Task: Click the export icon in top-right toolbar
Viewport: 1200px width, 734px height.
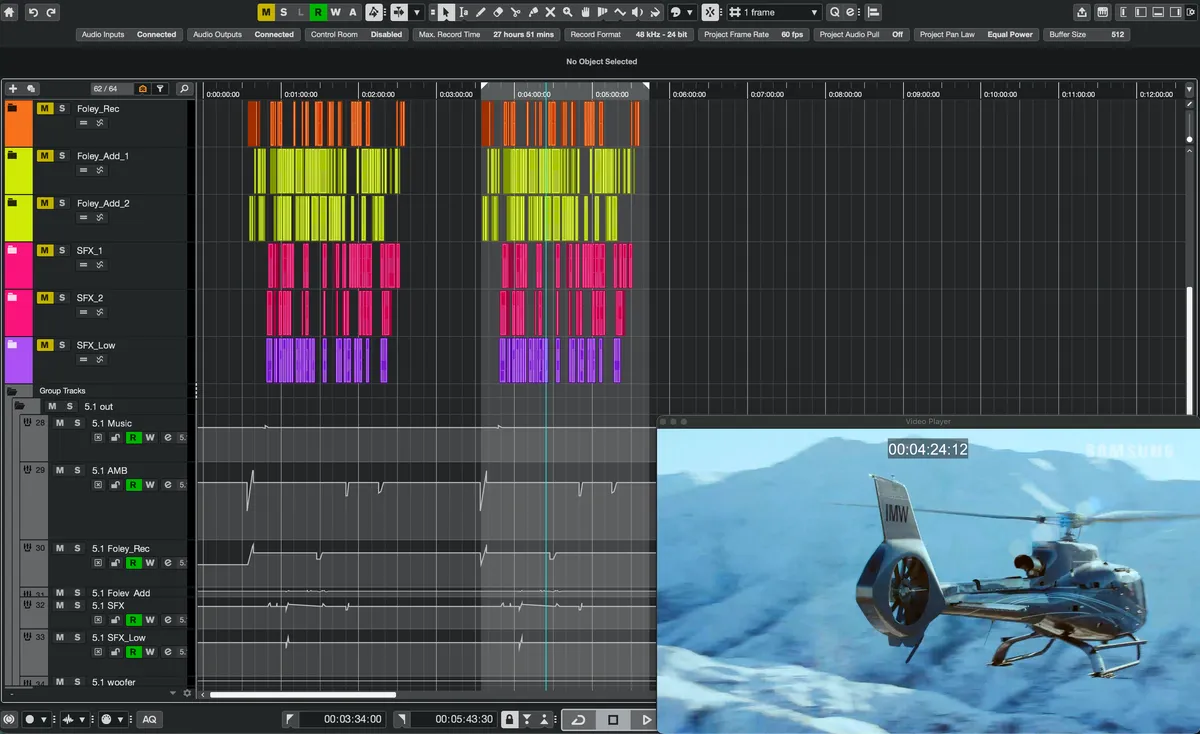Action: (1082, 12)
